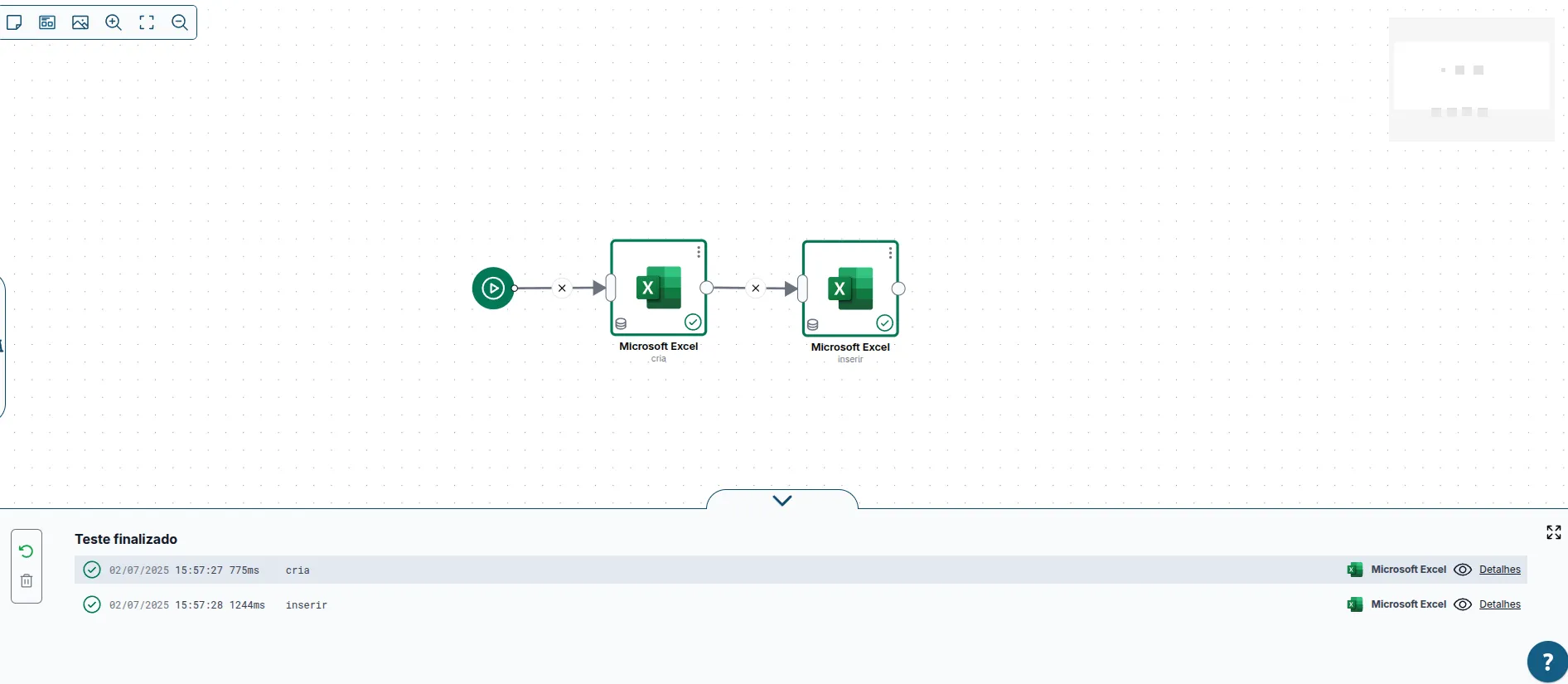Select the Microsoft Excel cria node
Image resolution: width=1568 pixels, height=684 pixels.
tap(659, 288)
